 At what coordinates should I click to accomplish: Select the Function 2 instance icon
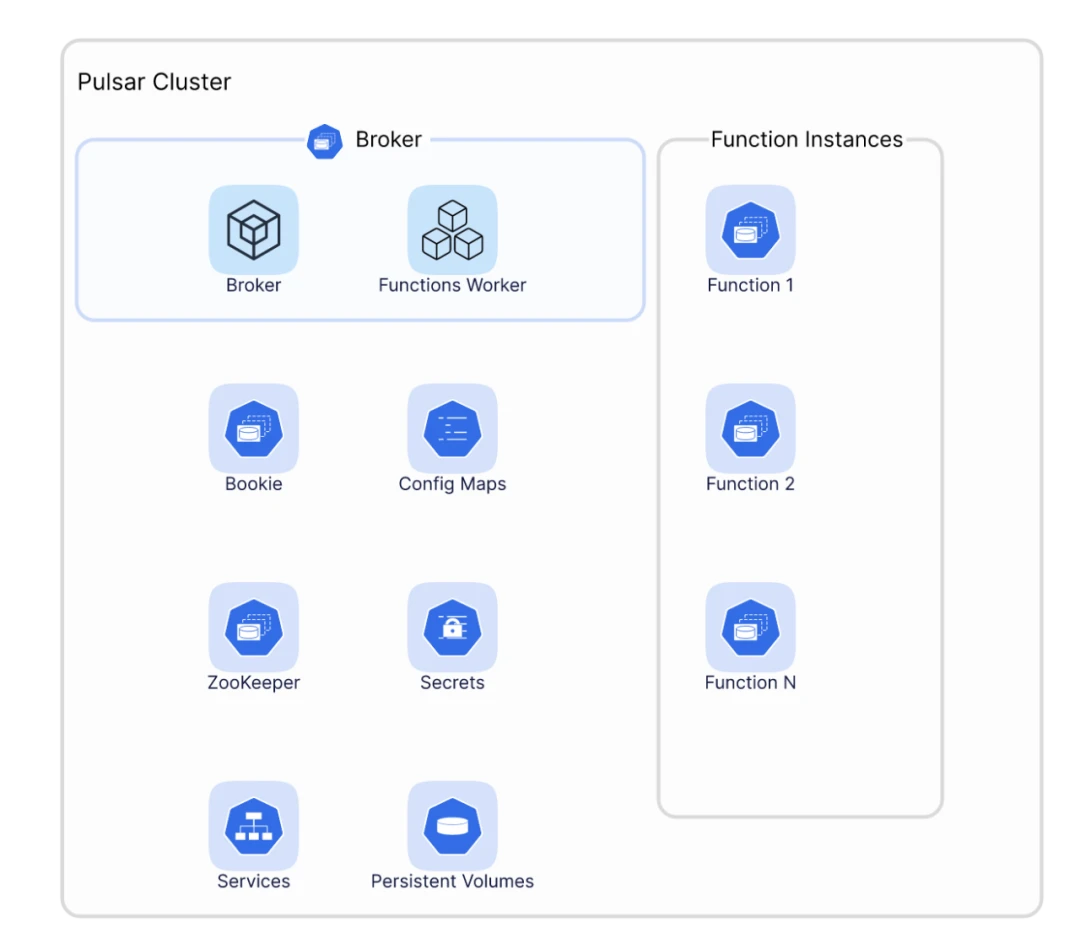pyautogui.click(x=750, y=429)
